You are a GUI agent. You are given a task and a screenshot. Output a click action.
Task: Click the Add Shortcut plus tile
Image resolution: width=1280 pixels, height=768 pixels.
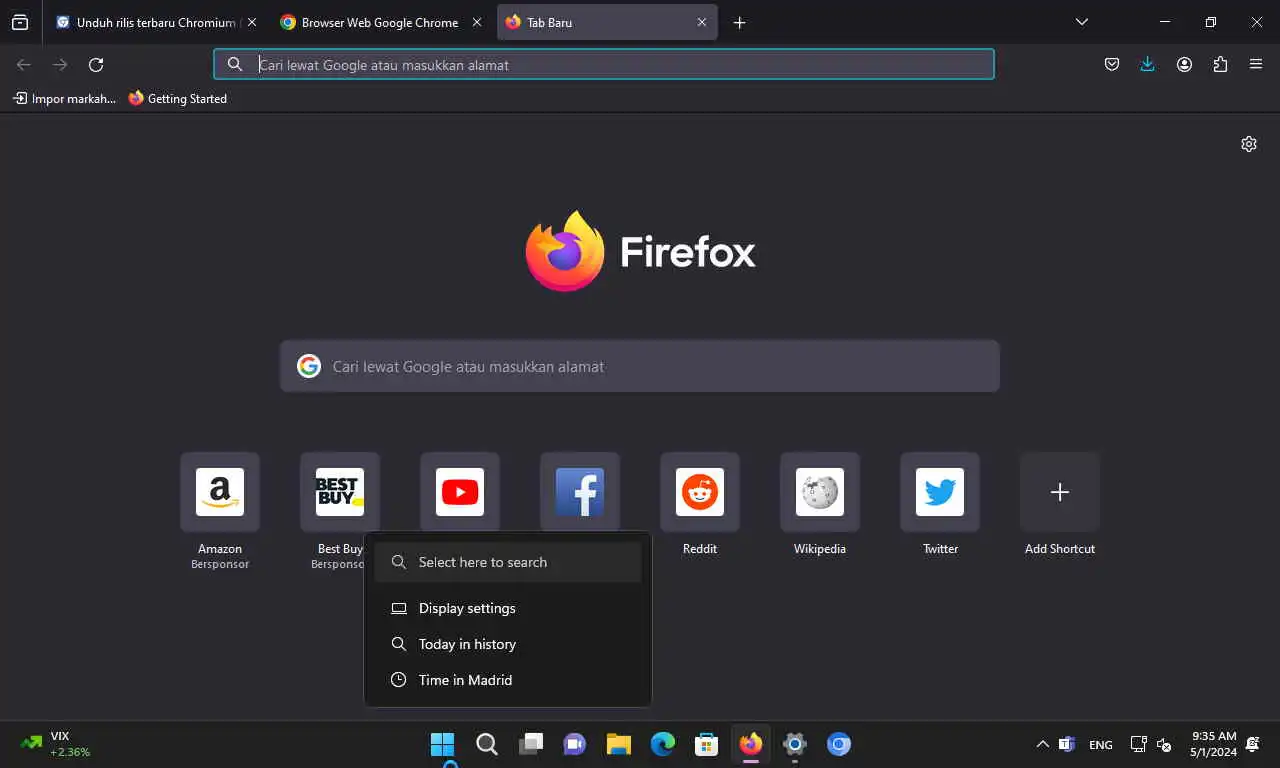[1060, 492]
